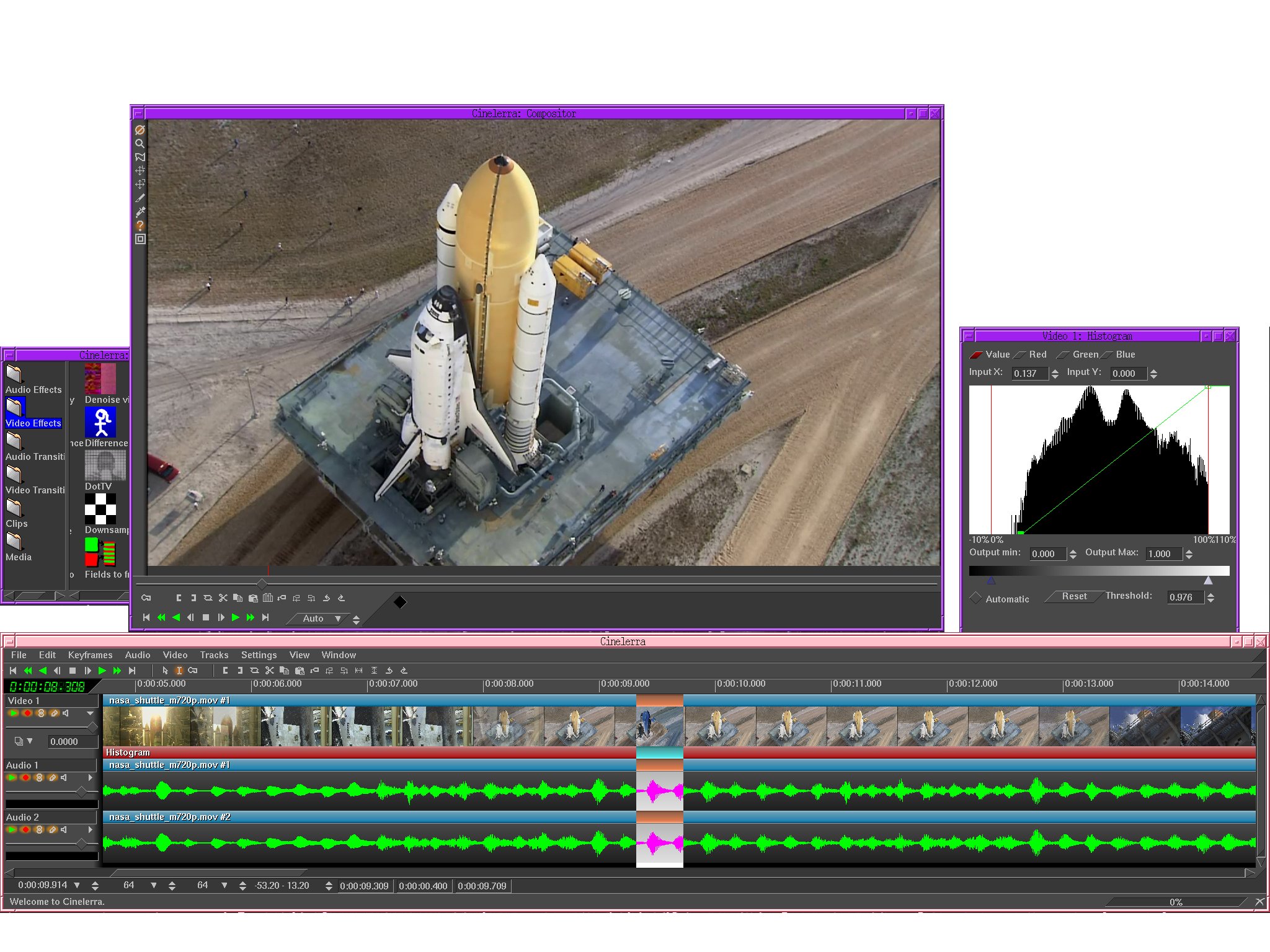Collapse the Video 1 track expander
This screenshot has width=1270, height=952.
[91, 713]
